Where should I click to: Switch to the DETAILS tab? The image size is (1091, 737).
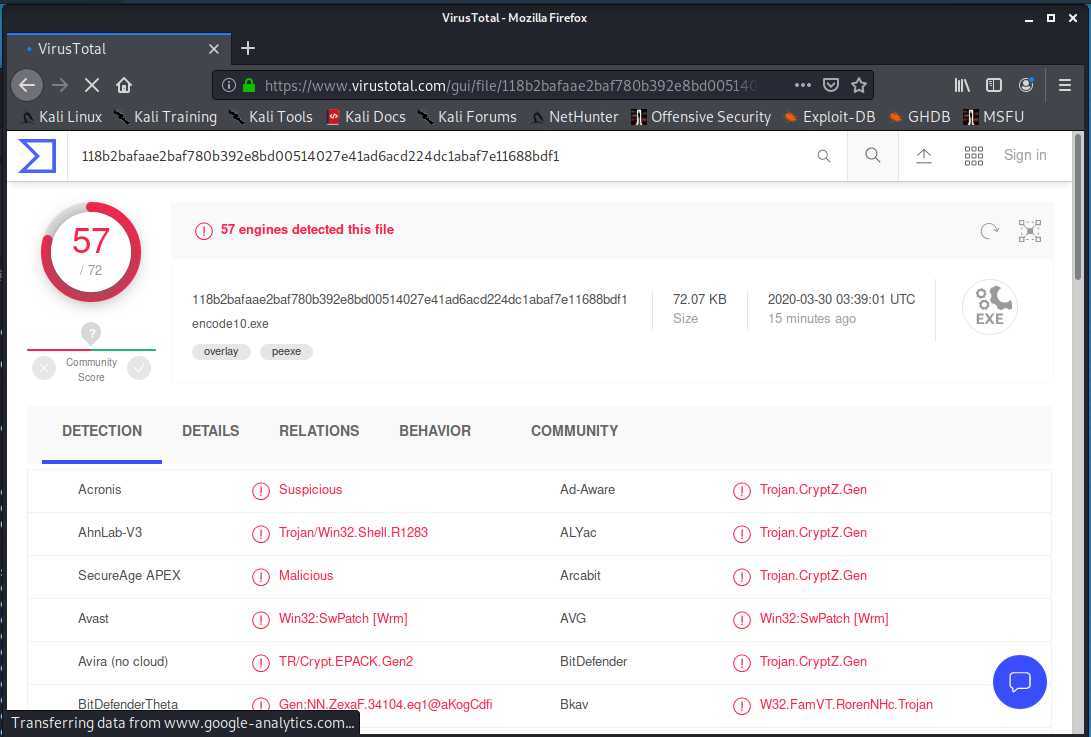[211, 431]
